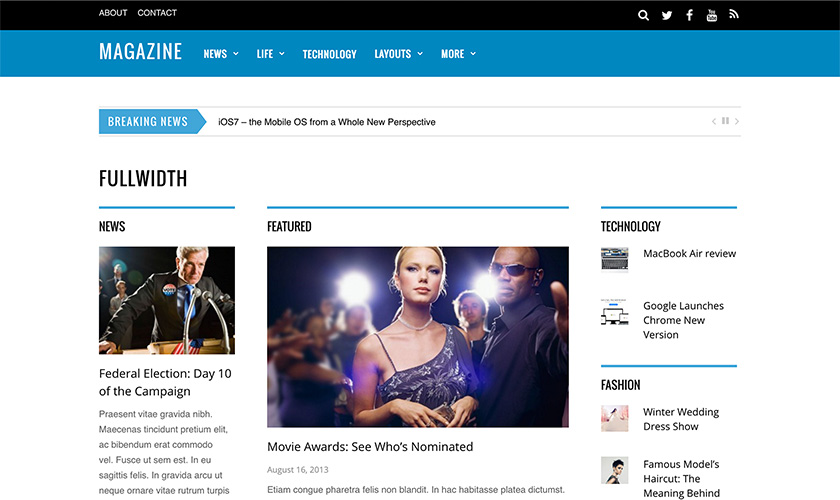The image size is (840, 500).
Task: Open the About page link
Action: click(x=113, y=13)
